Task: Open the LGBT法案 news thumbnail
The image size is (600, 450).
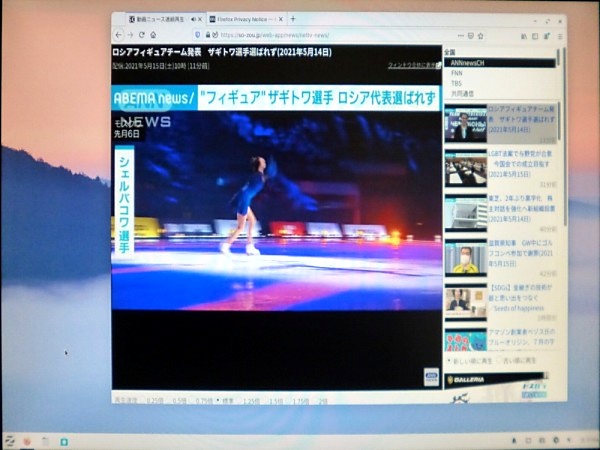Action: click(466, 169)
